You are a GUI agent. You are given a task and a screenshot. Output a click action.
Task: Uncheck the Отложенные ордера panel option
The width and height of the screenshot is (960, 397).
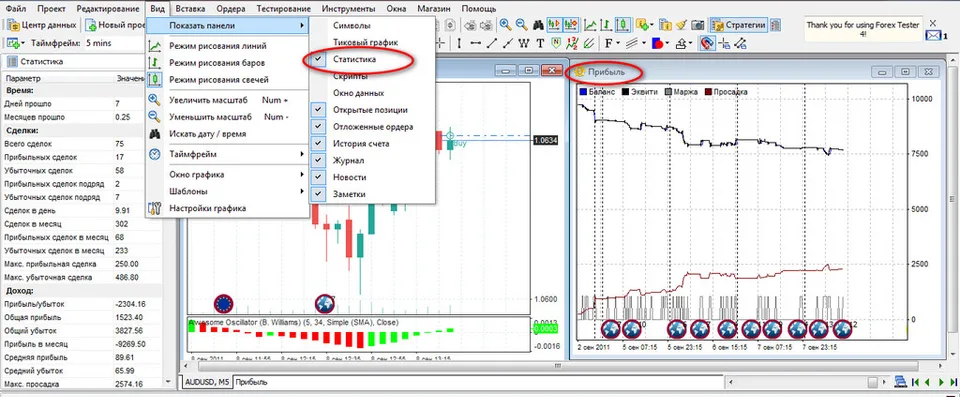372,127
